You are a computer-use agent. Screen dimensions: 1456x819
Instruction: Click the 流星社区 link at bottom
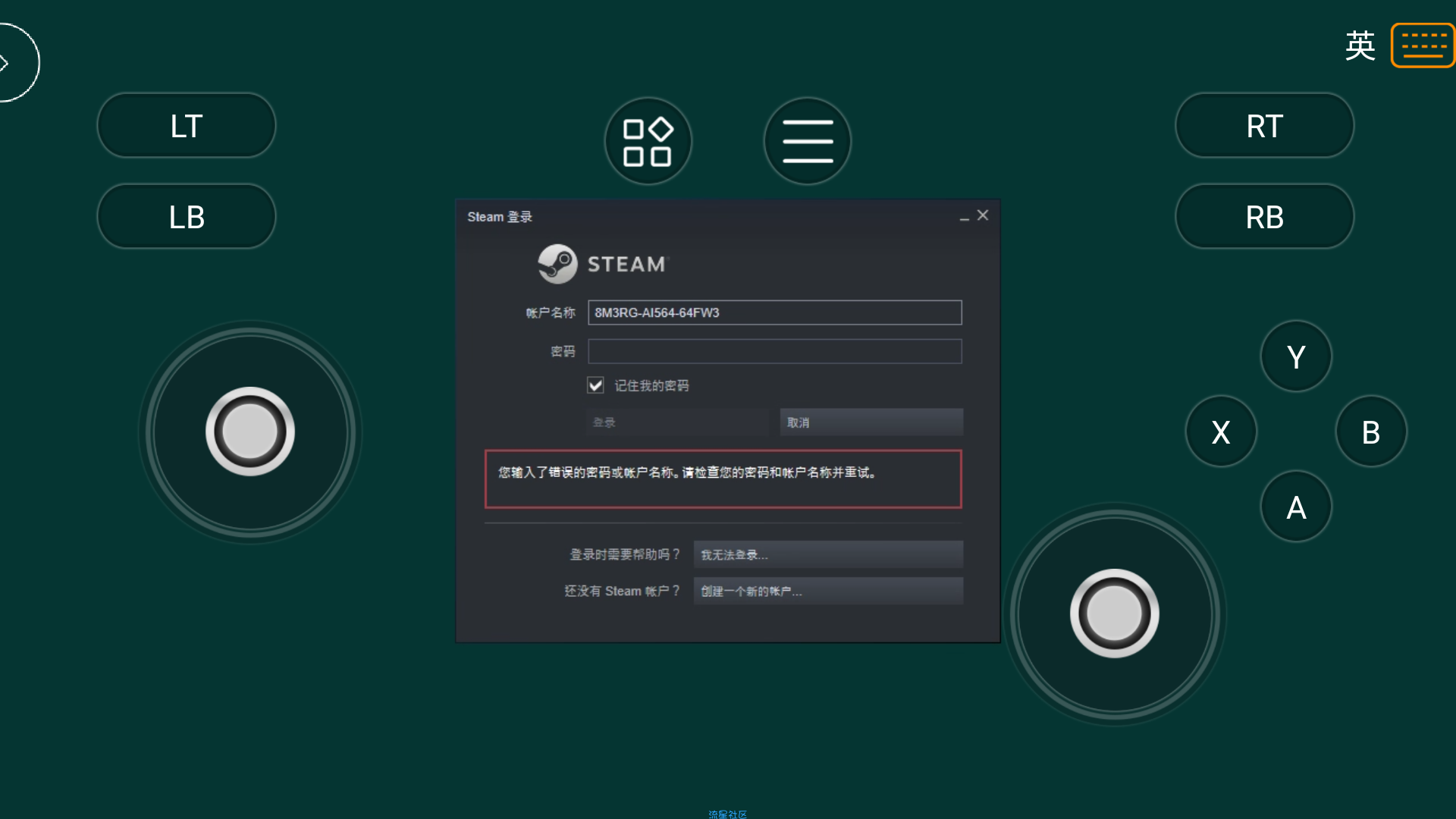point(727,814)
